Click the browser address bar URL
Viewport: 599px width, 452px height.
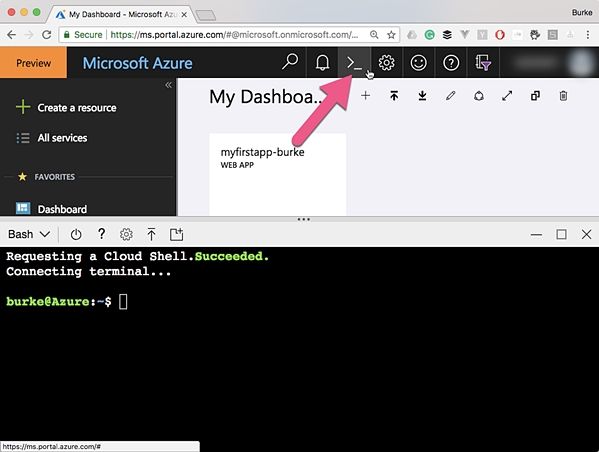[234, 35]
